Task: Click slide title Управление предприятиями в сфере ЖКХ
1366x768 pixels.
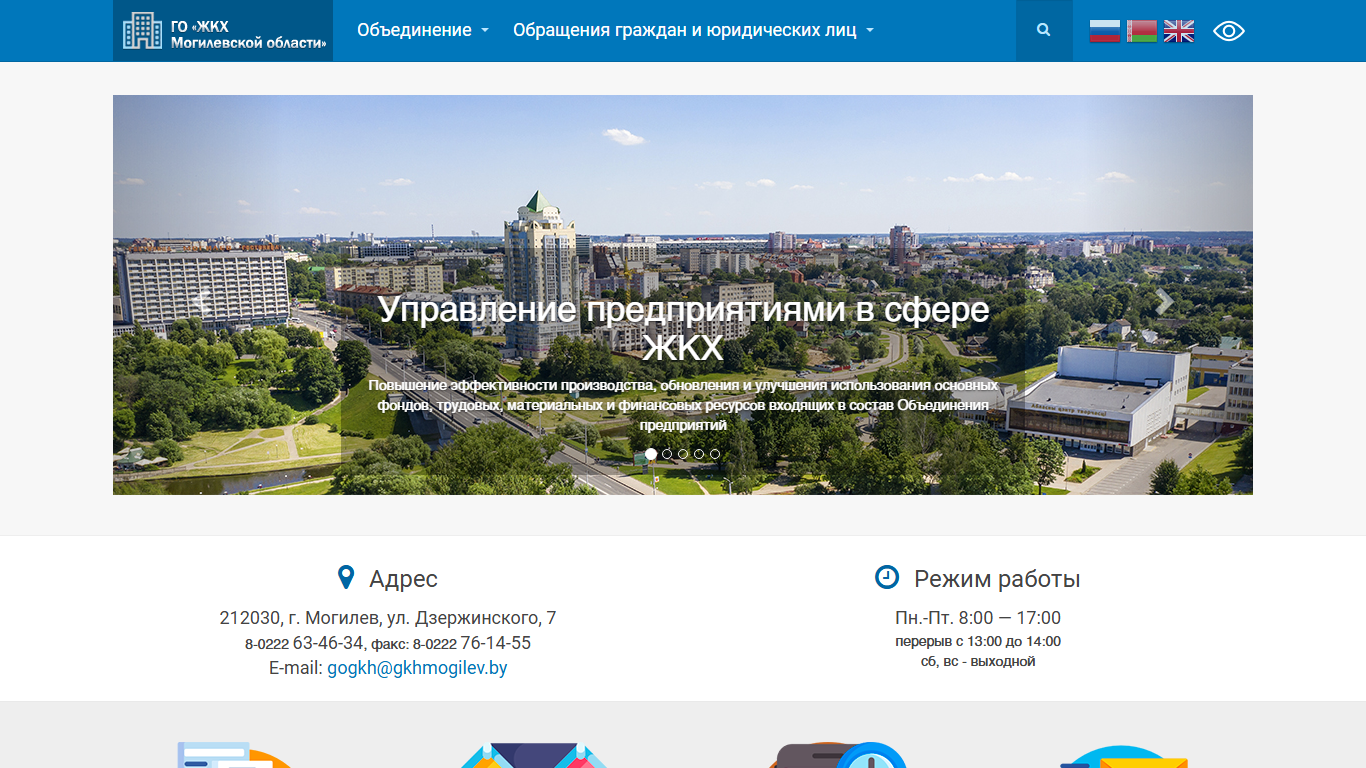Action: coord(683,328)
